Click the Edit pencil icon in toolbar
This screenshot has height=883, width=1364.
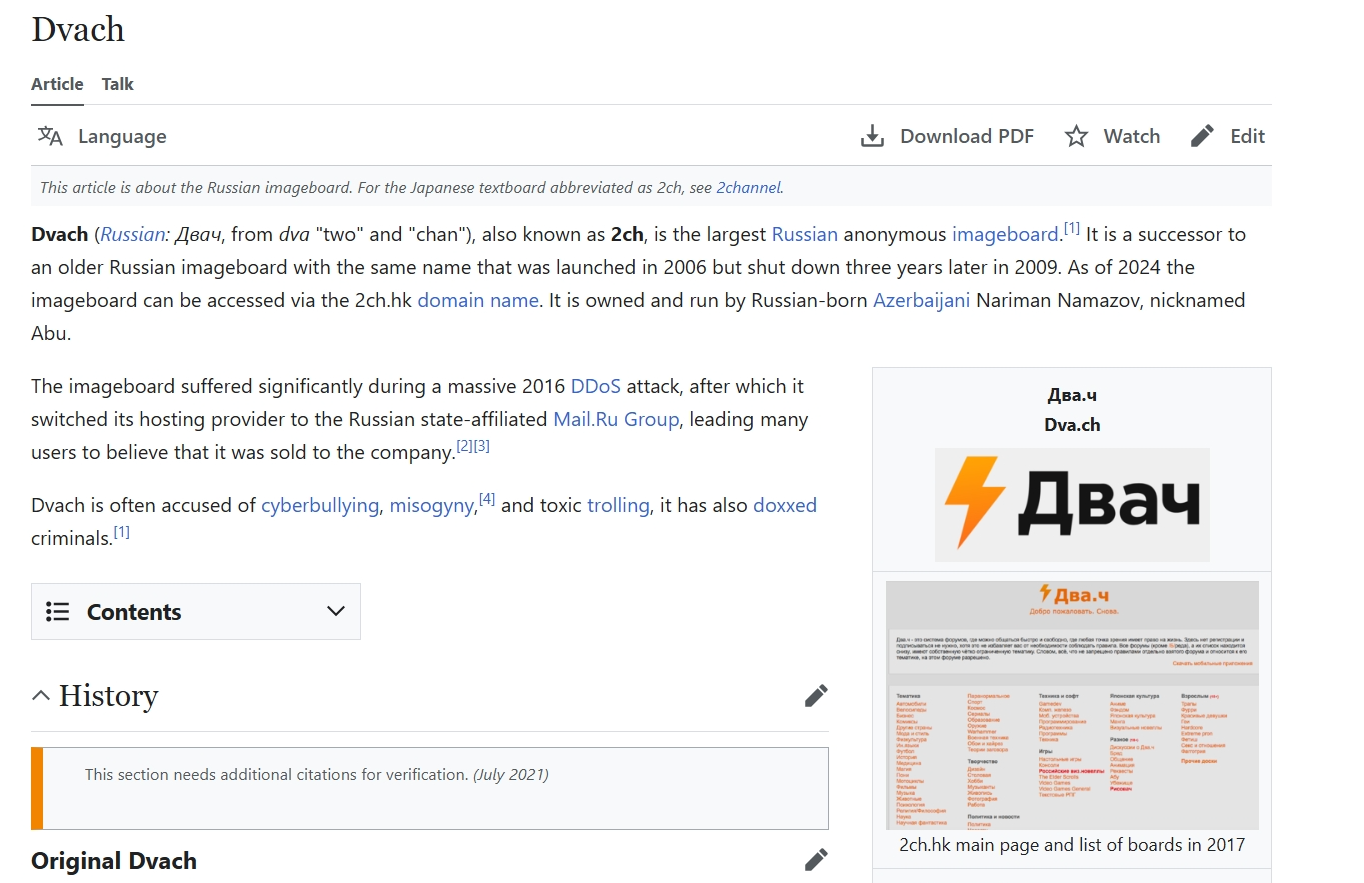pyautogui.click(x=1203, y=136)
